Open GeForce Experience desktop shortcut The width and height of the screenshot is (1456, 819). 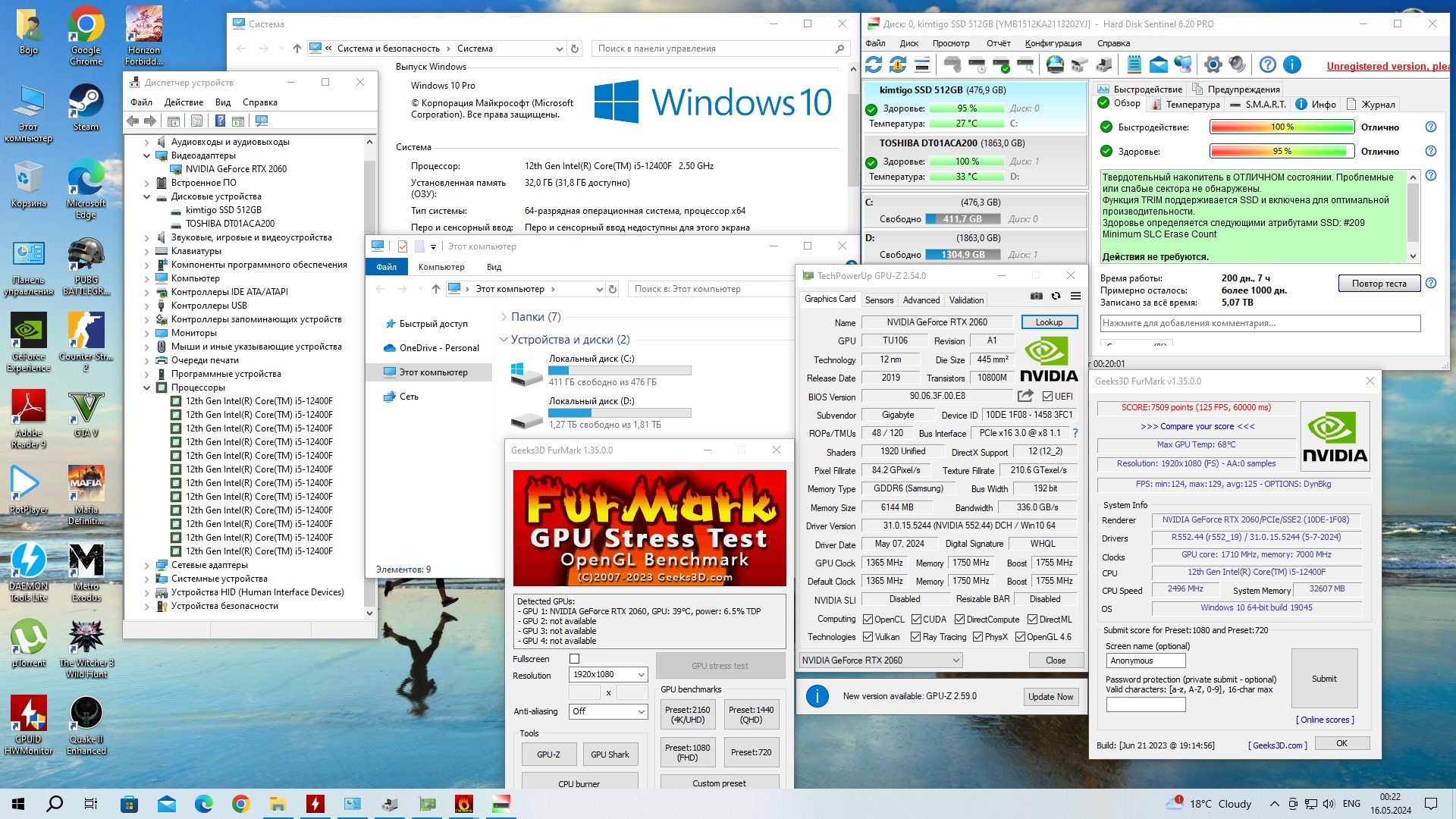(28, 343)
